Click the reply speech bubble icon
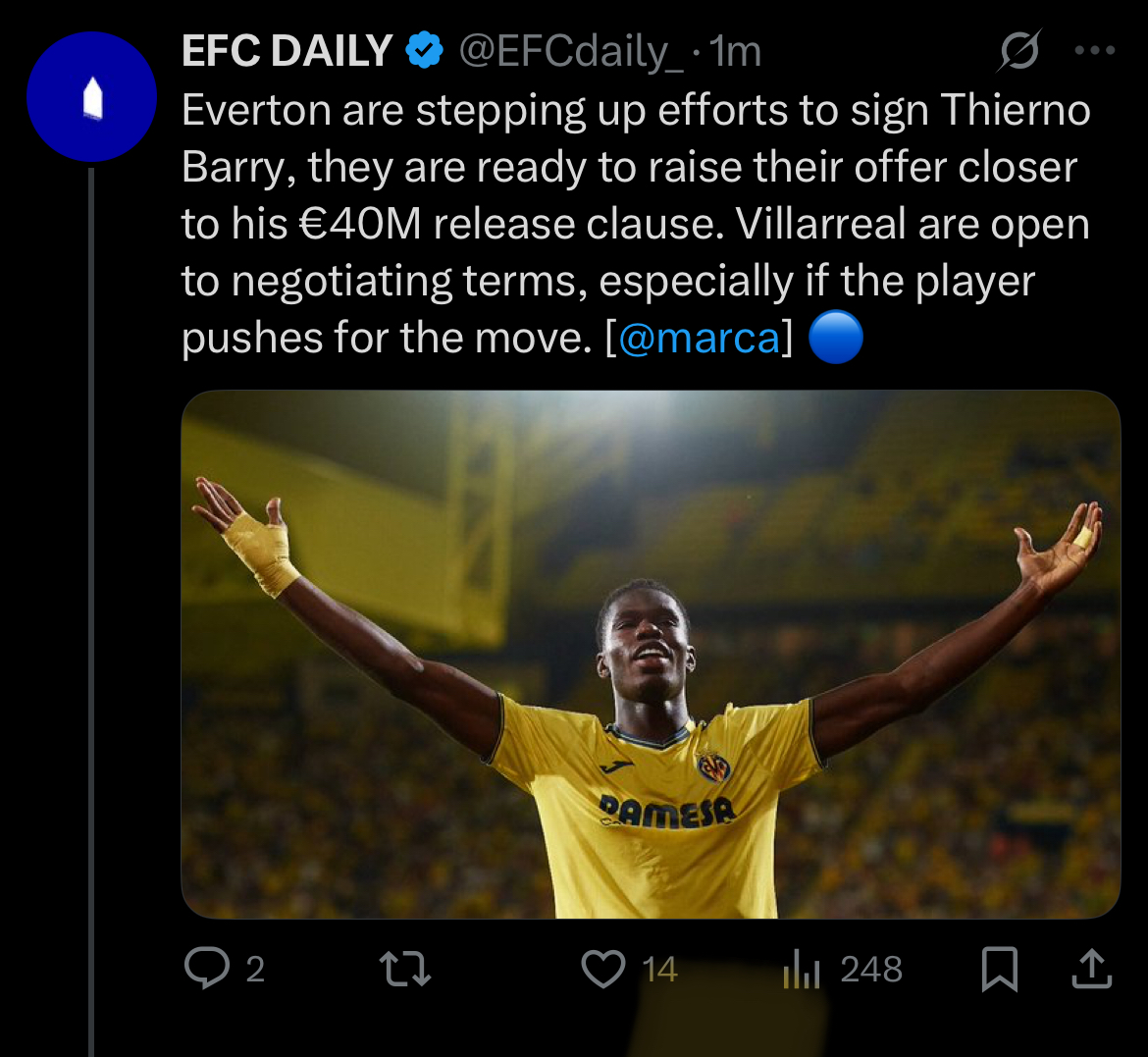 coord(206,969)
